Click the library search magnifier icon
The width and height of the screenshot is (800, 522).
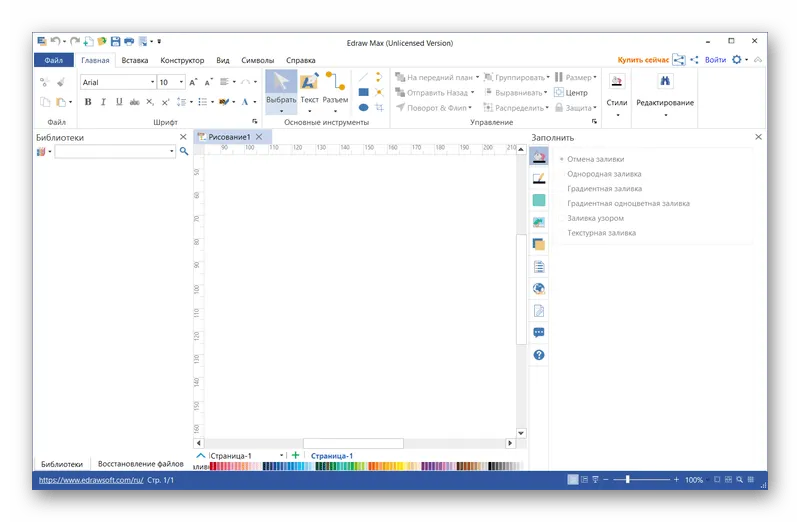coord(184,151)
